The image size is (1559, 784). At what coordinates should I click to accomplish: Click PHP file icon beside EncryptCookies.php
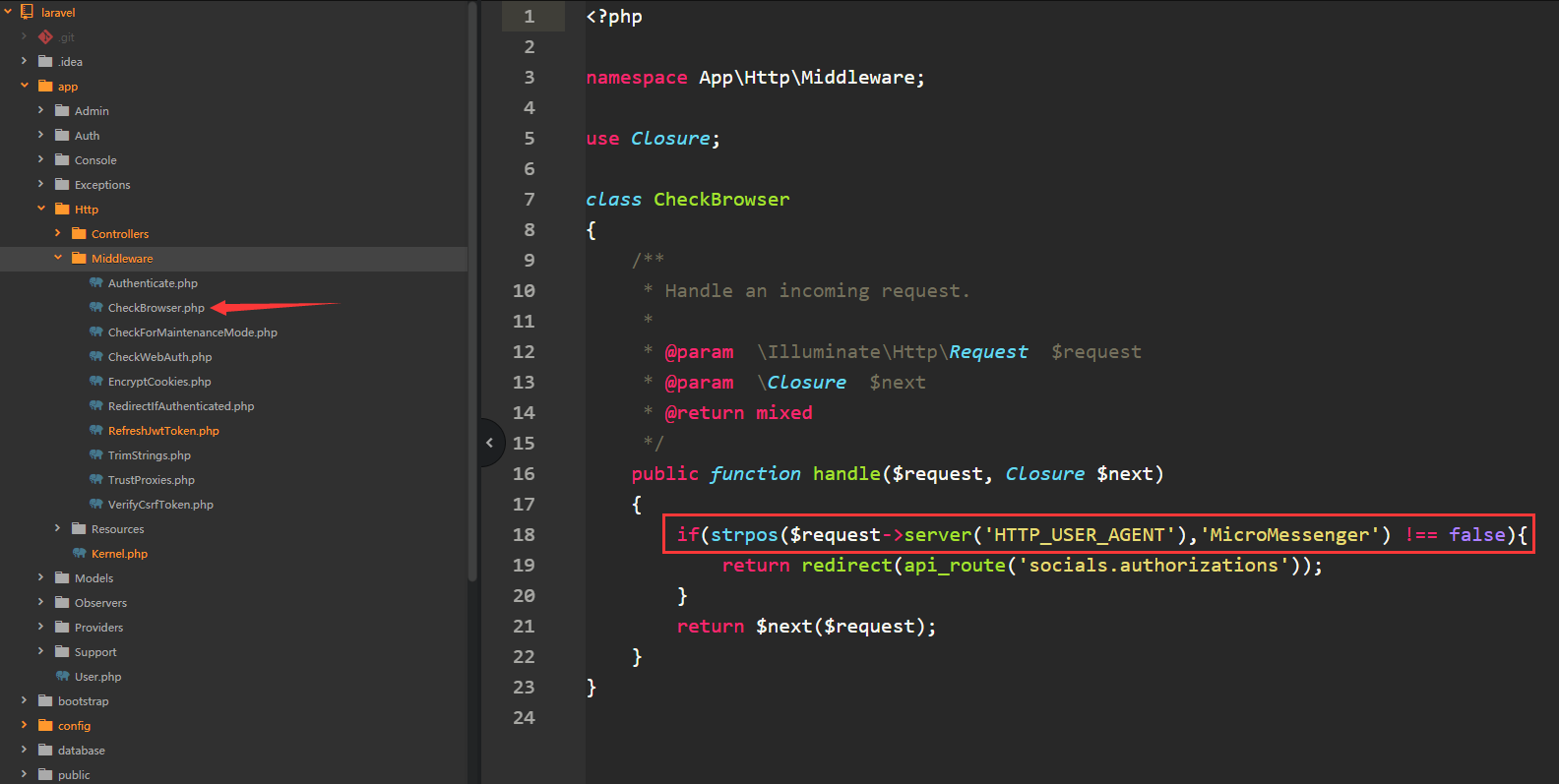(95, 381)
